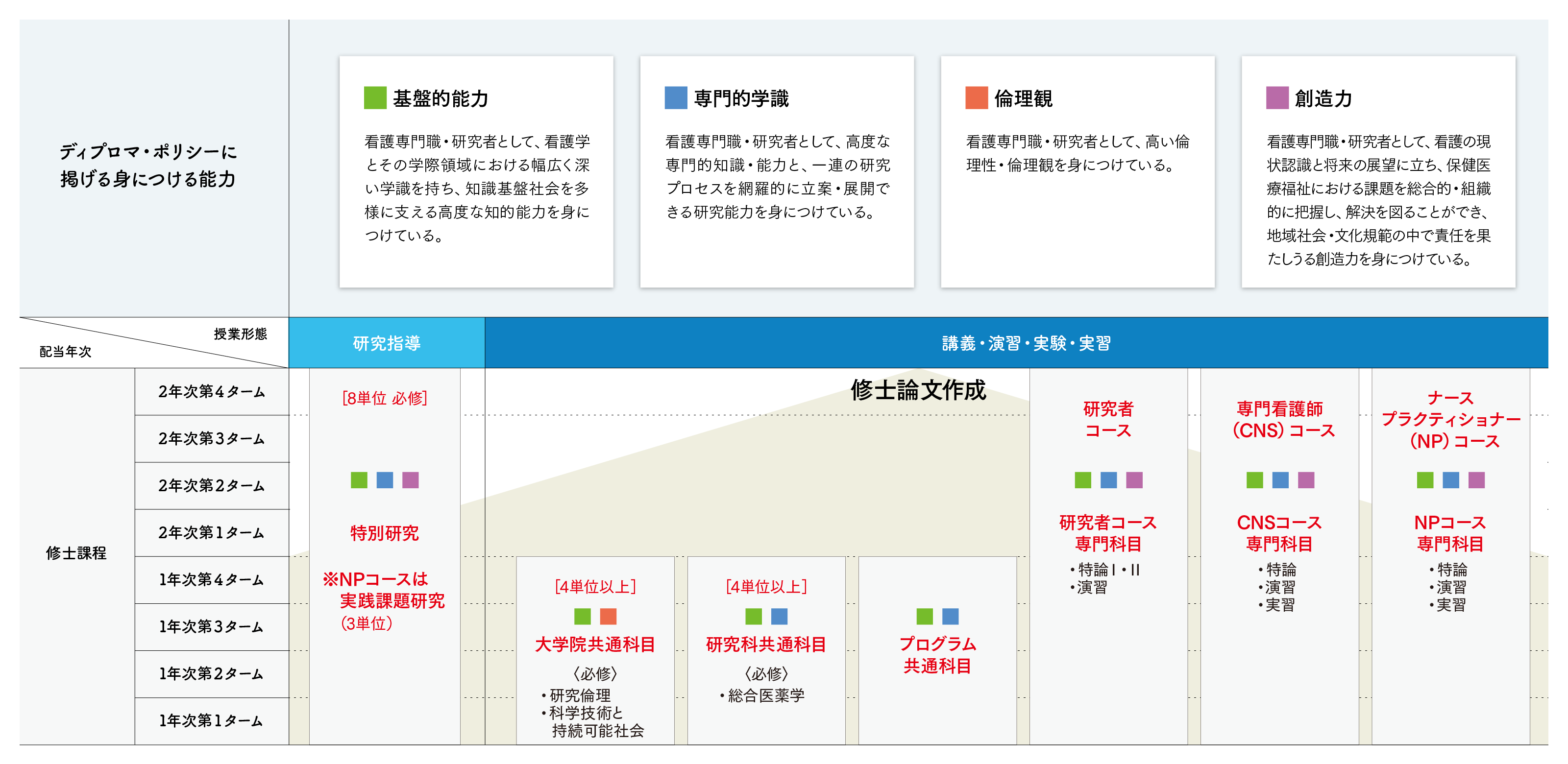Select the 講義・演習・実験・実習 header

tap(1016, 343)
